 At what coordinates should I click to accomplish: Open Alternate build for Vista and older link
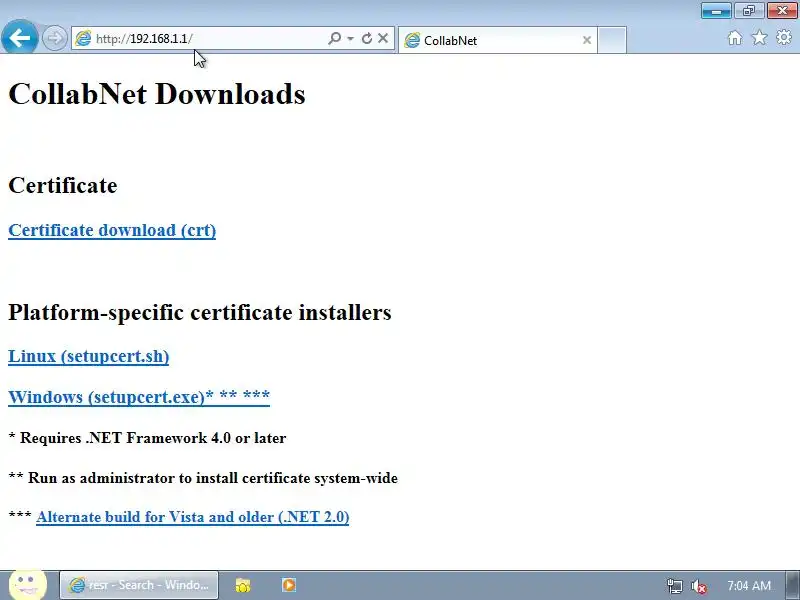[193, 517]
